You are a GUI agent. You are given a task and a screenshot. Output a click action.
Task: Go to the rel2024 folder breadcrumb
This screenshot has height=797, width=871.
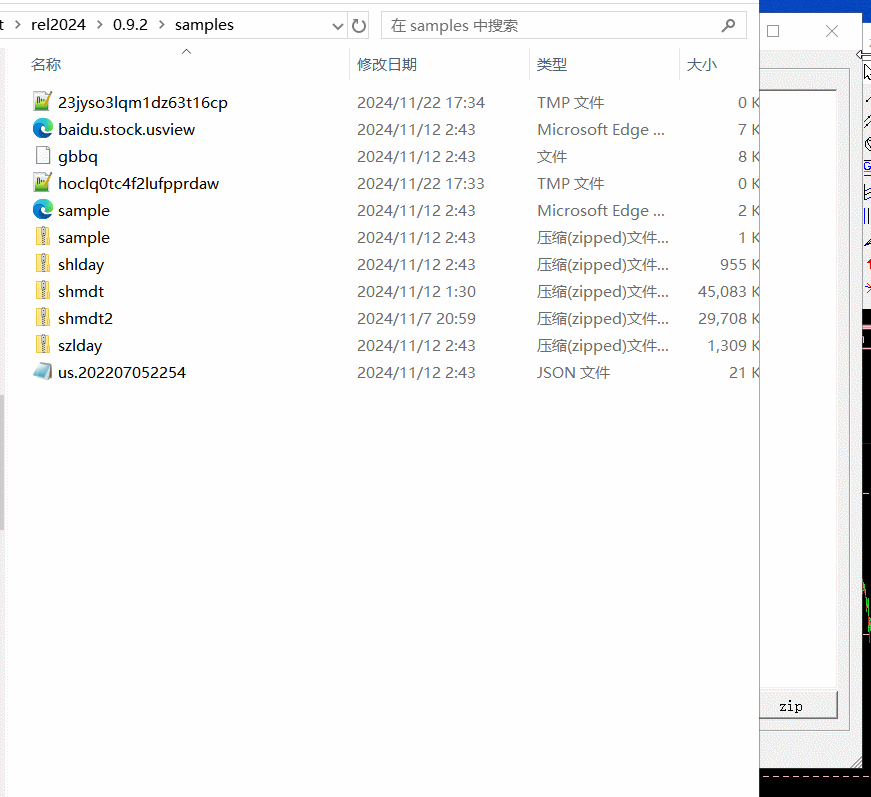(58, 25)
